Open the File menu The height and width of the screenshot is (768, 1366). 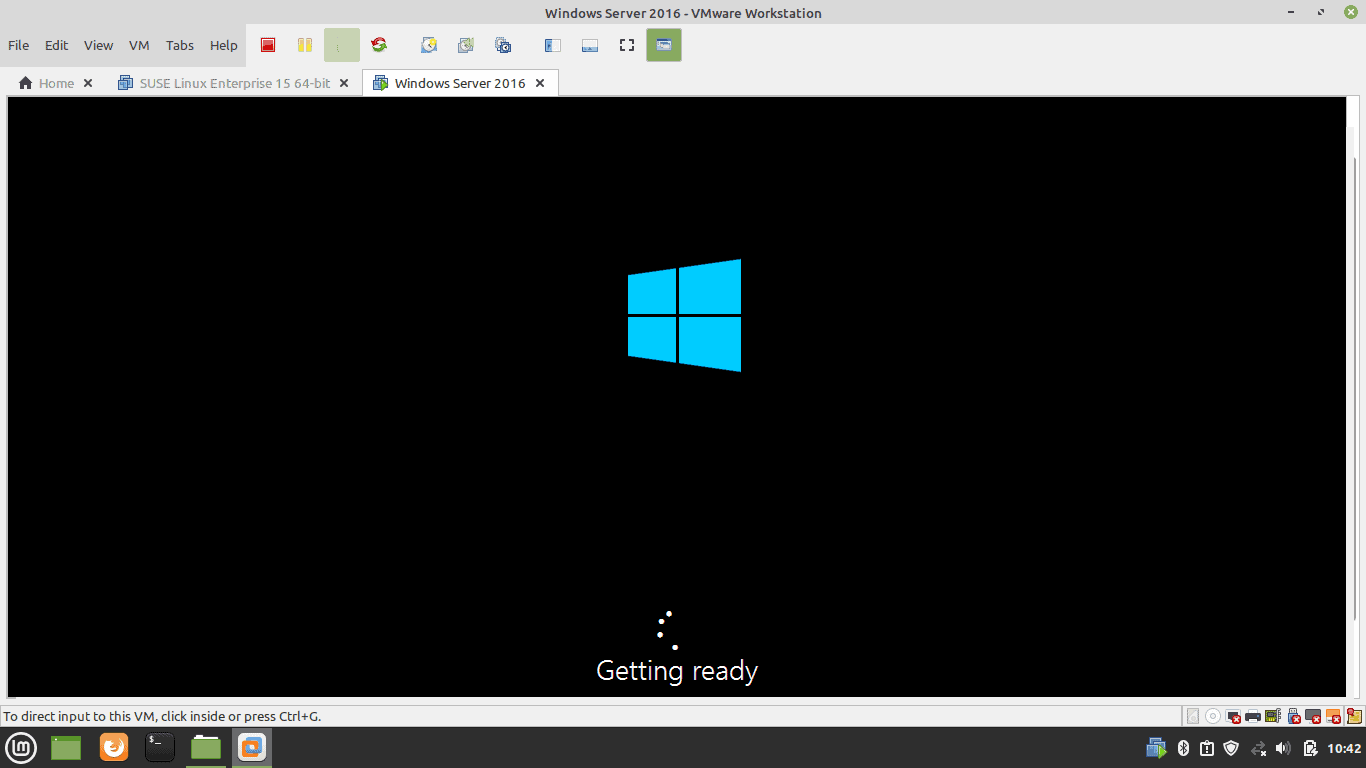click(x=19, y=45)
